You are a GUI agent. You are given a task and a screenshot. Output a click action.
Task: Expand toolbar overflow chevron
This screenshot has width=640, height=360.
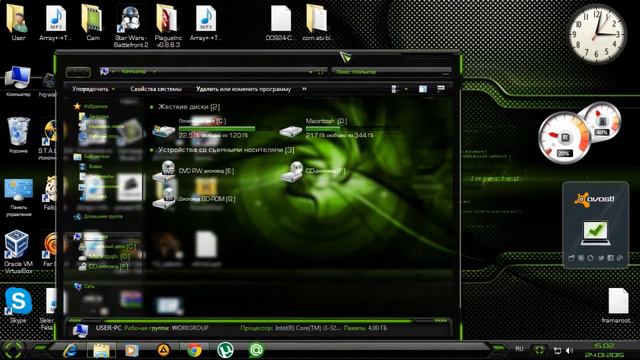click(x=304, y=89)
